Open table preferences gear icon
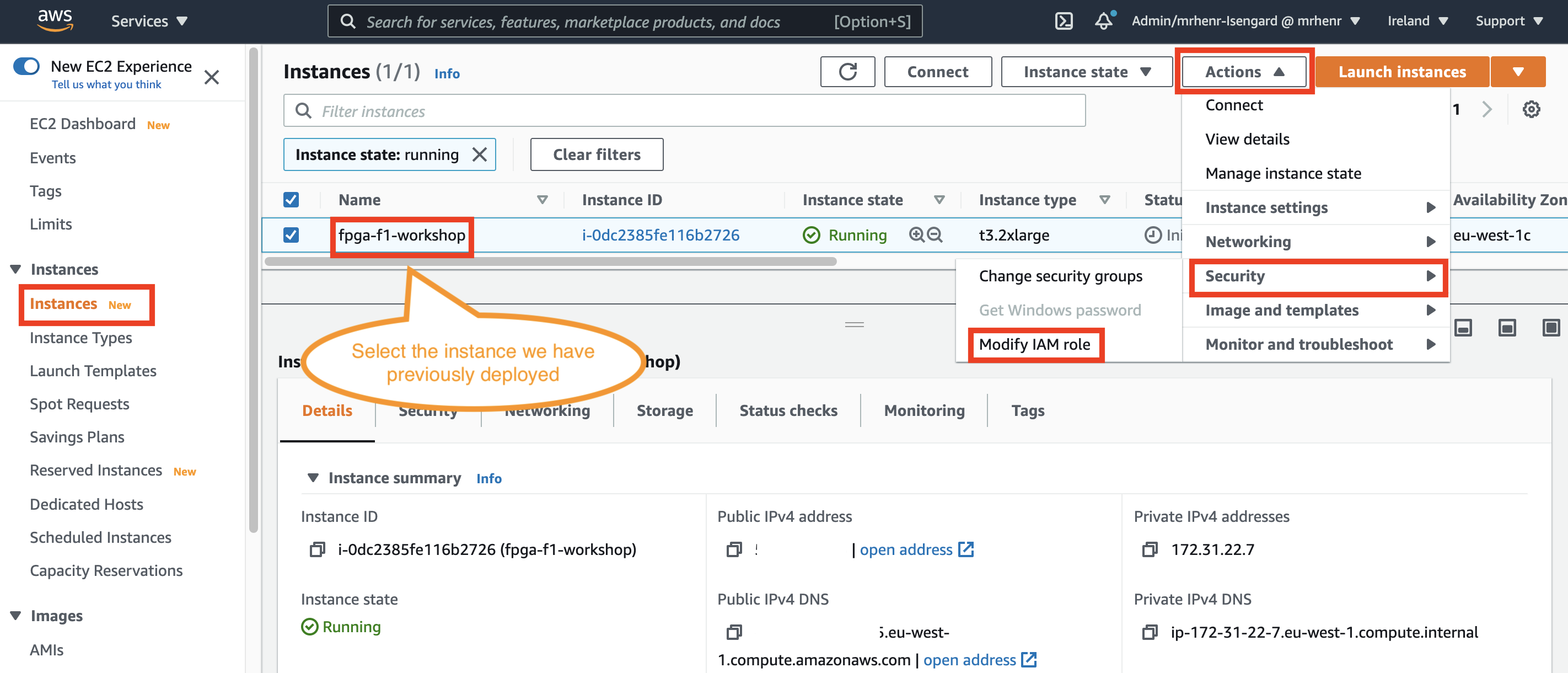The image size is (1568, 673). (x=1531, y=110)
